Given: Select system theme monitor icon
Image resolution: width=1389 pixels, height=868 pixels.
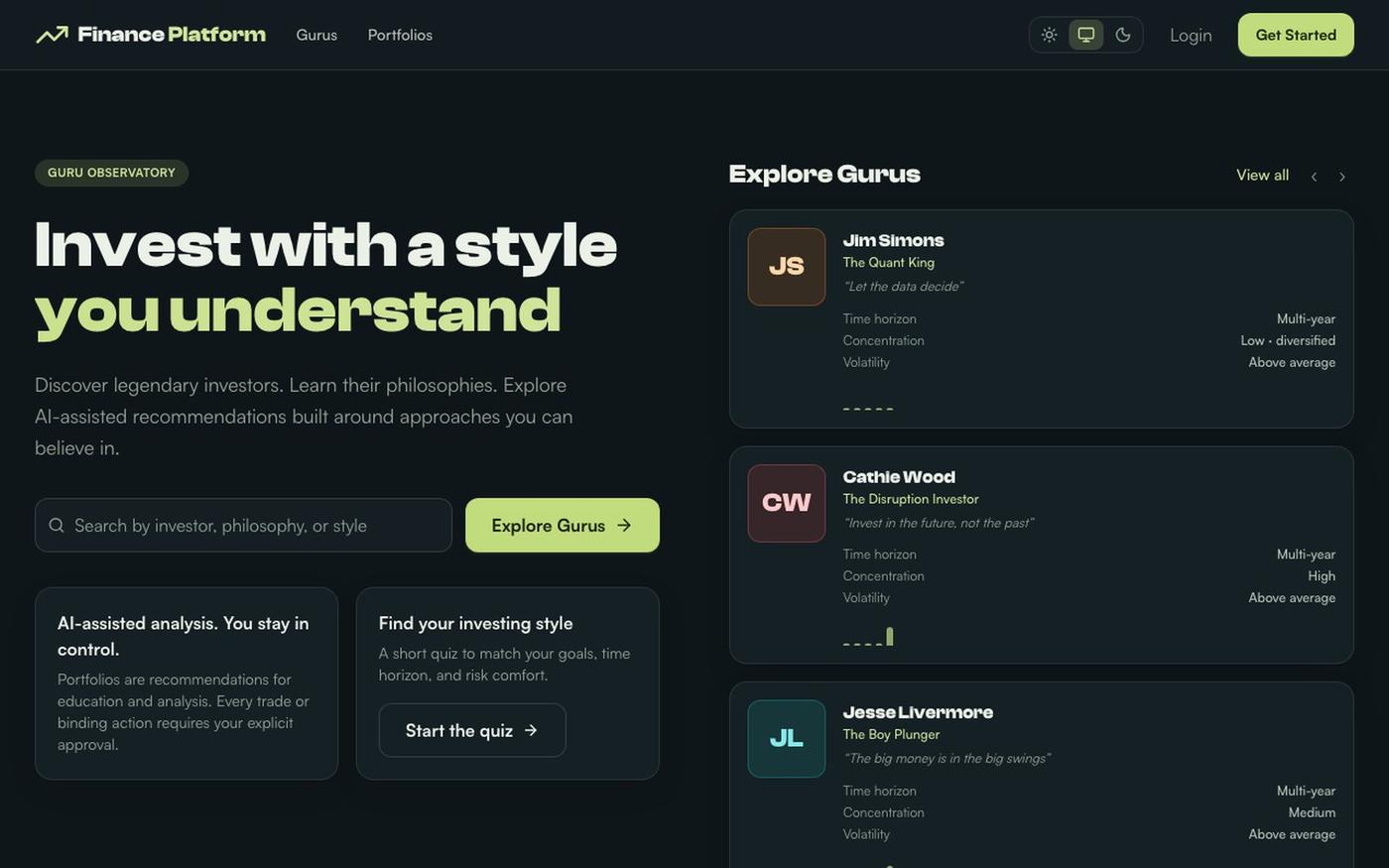Looking at the screenshot, I should click(1086, 35).
